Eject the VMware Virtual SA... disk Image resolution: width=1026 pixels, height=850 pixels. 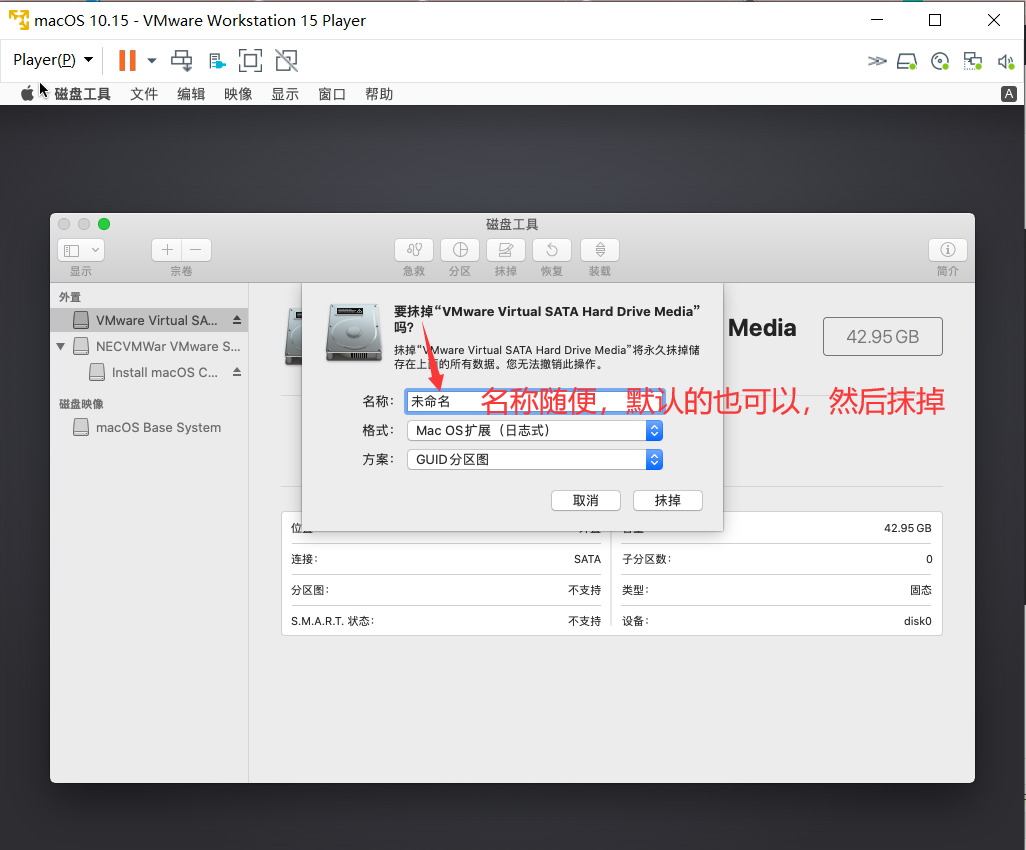pyautogui.click(x=237, y=320)
